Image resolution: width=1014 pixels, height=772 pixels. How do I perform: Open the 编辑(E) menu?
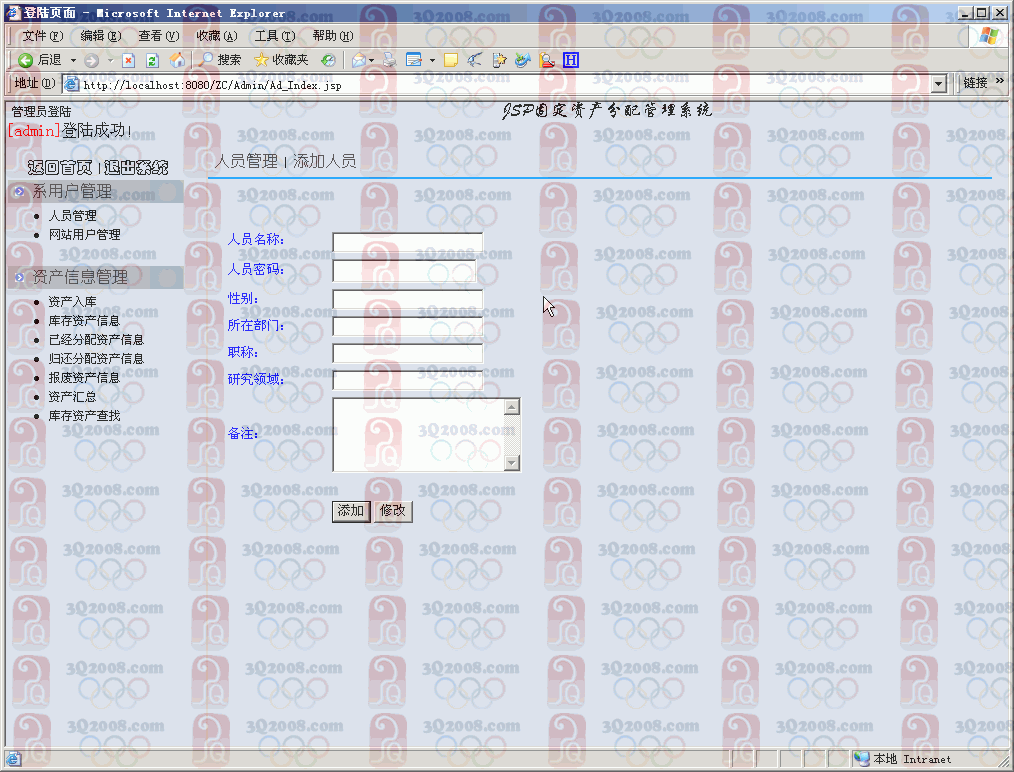(100, 36)
